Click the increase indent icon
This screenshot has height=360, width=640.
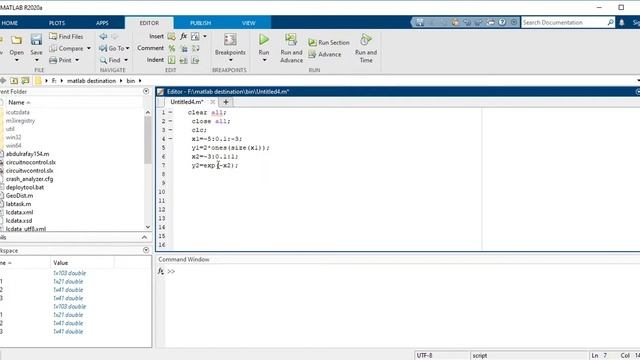(x=184, y=60)
